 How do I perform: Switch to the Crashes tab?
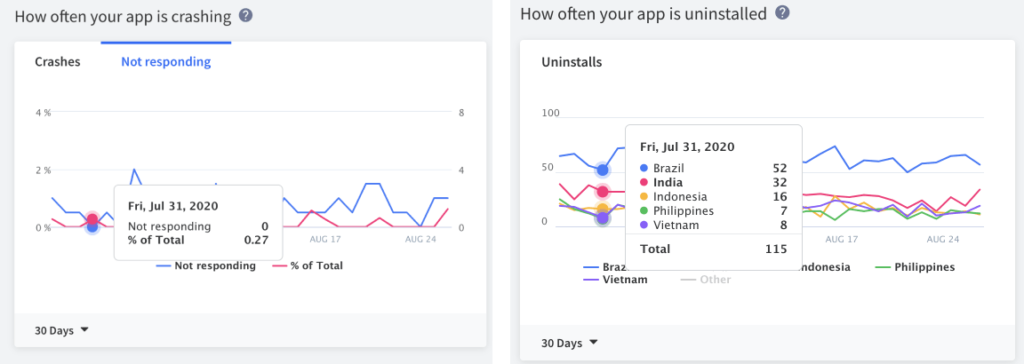pyautogui.click(x=57, y=62)
